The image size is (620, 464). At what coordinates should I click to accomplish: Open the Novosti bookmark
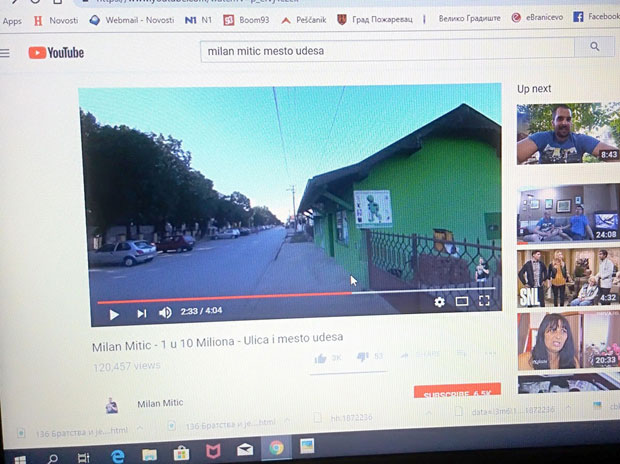(55, 20)
